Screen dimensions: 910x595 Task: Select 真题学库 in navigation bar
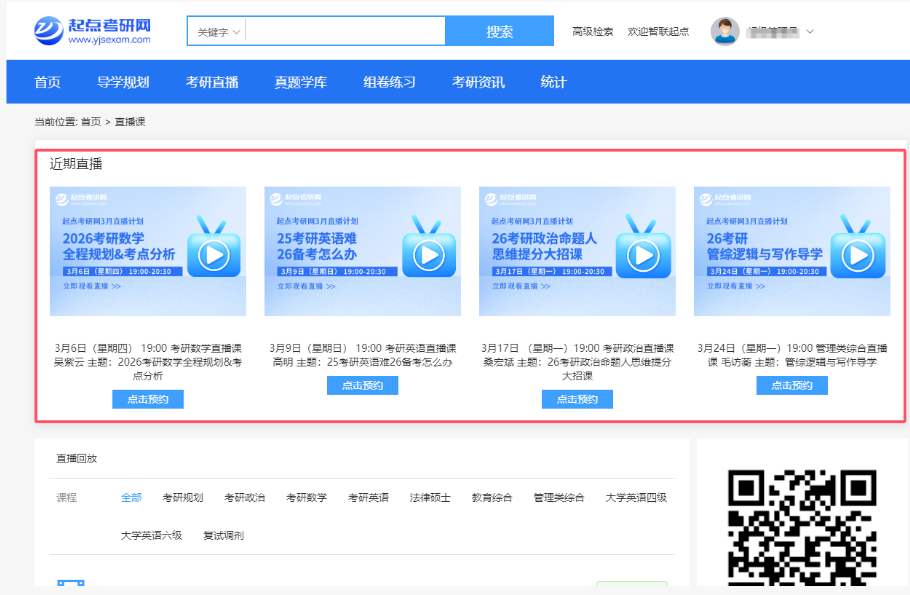(x=301, y=82)
